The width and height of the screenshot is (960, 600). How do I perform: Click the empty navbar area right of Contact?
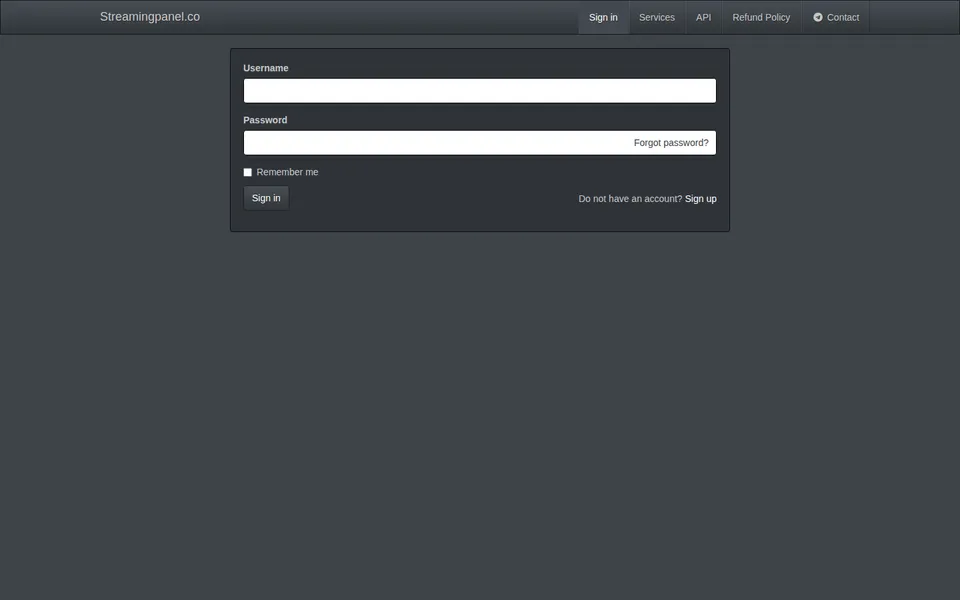pyautogui.click(x=914, y=17)
